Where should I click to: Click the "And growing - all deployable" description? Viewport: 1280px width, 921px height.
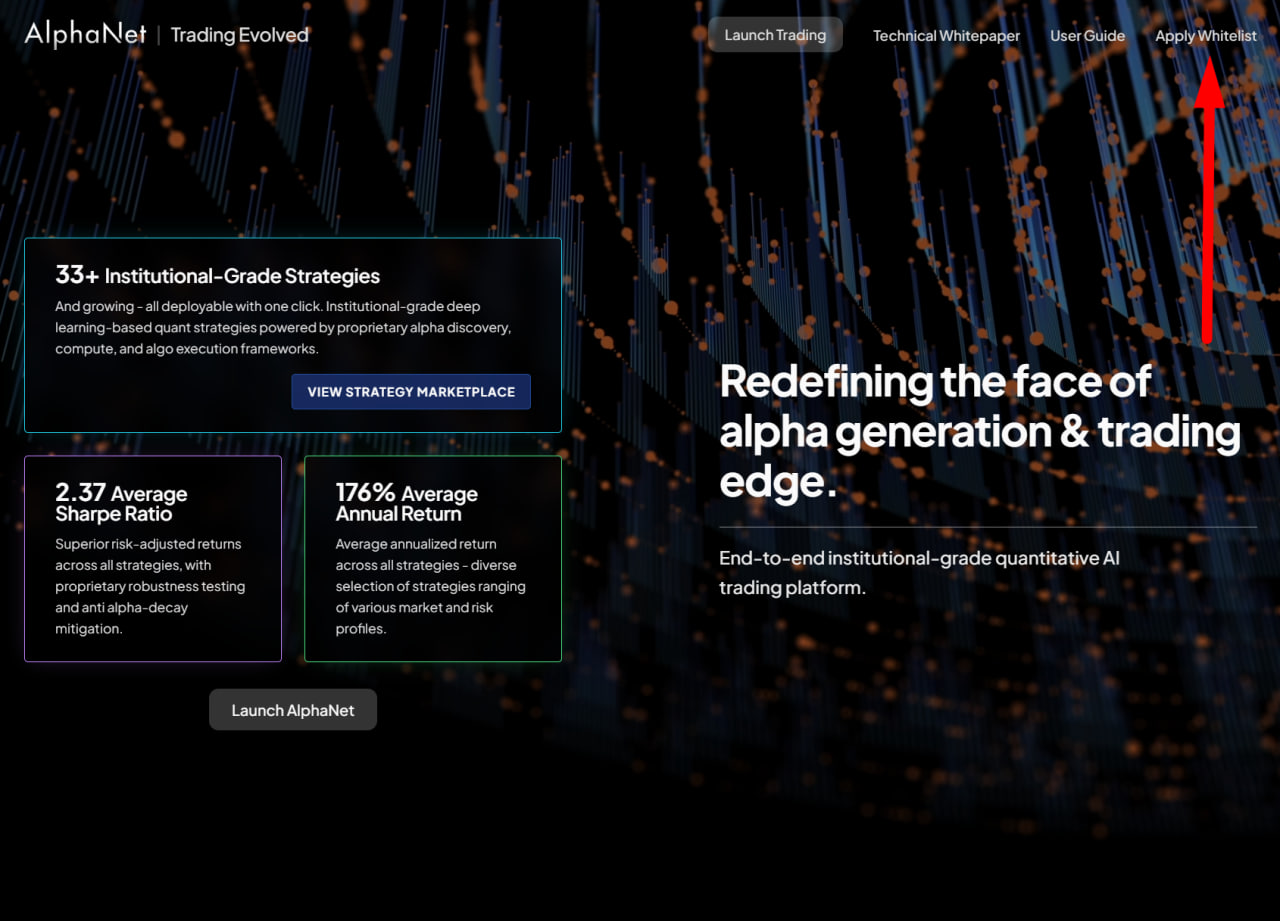pyautogui.click(x=283, y=328)
